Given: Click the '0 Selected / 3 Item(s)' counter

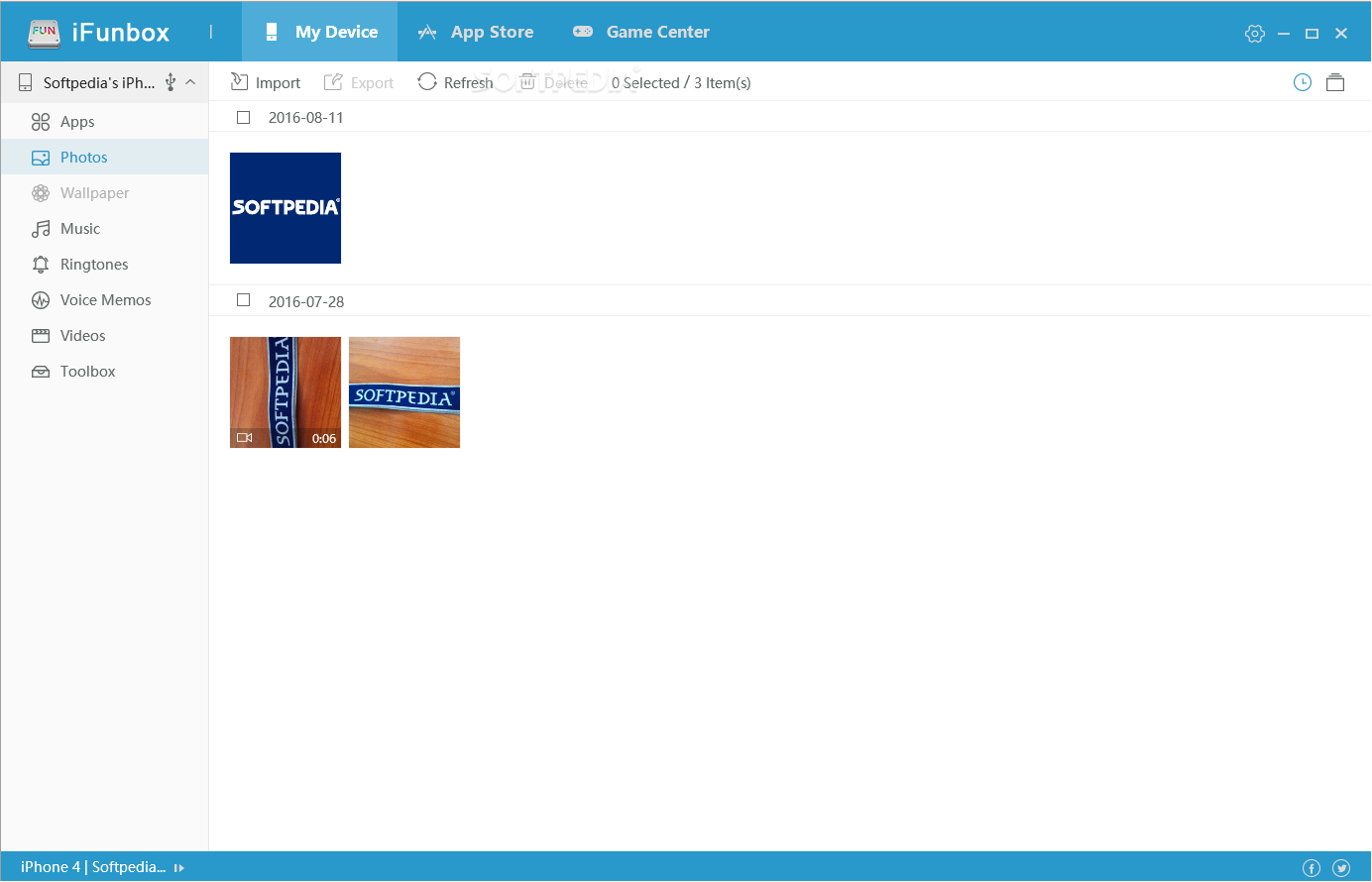Looking at the screenshot, I should [x=681, y=82].
